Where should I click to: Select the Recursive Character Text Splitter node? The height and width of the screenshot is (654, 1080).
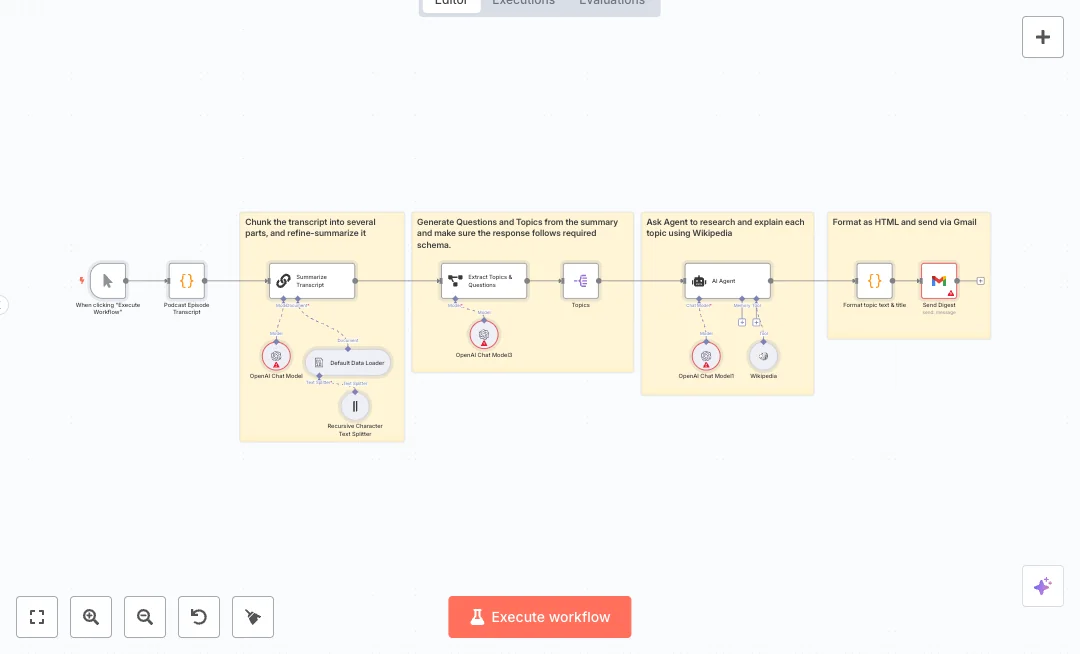click(355, 406)
